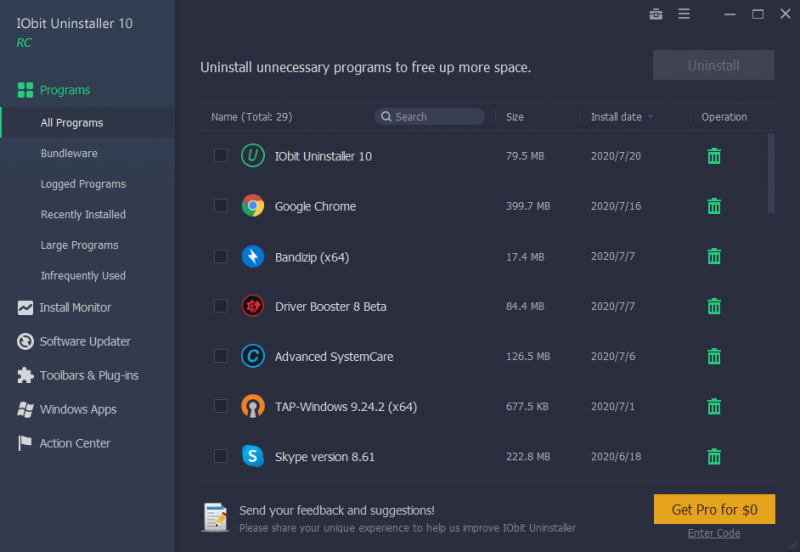Viewport: 800px width, 552px height.
Task: Tick the Bandizip (x64) checkbox
Action: click(x=220, y=256)
